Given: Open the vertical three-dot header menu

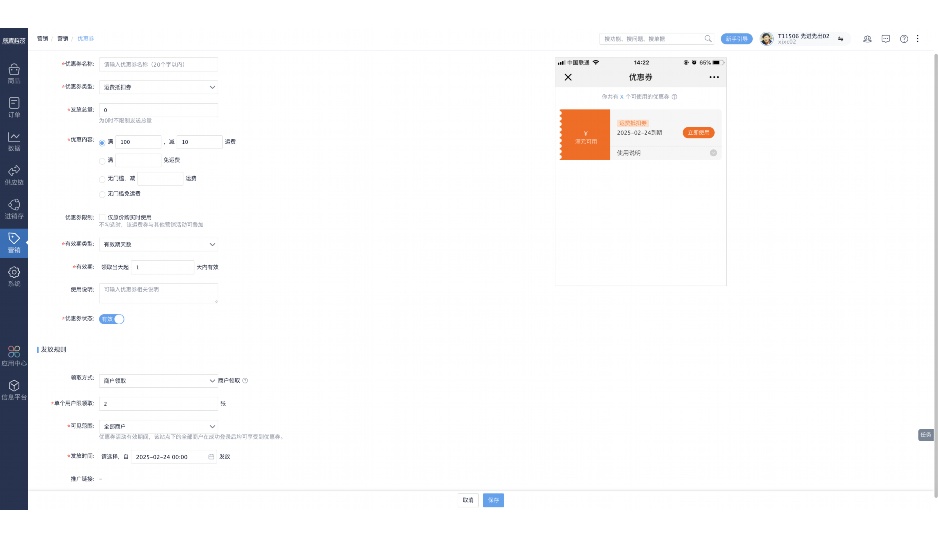Looking at the screenshot, I should pos(918,39).
